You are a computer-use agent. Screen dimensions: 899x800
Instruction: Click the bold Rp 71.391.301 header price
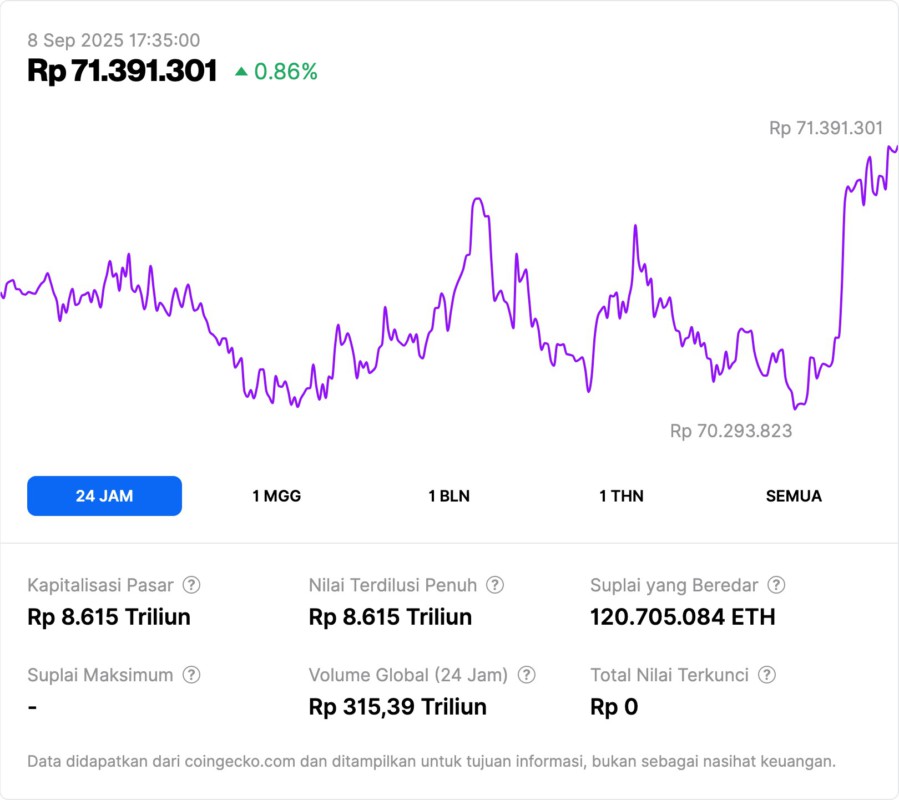tap(122, 71)
